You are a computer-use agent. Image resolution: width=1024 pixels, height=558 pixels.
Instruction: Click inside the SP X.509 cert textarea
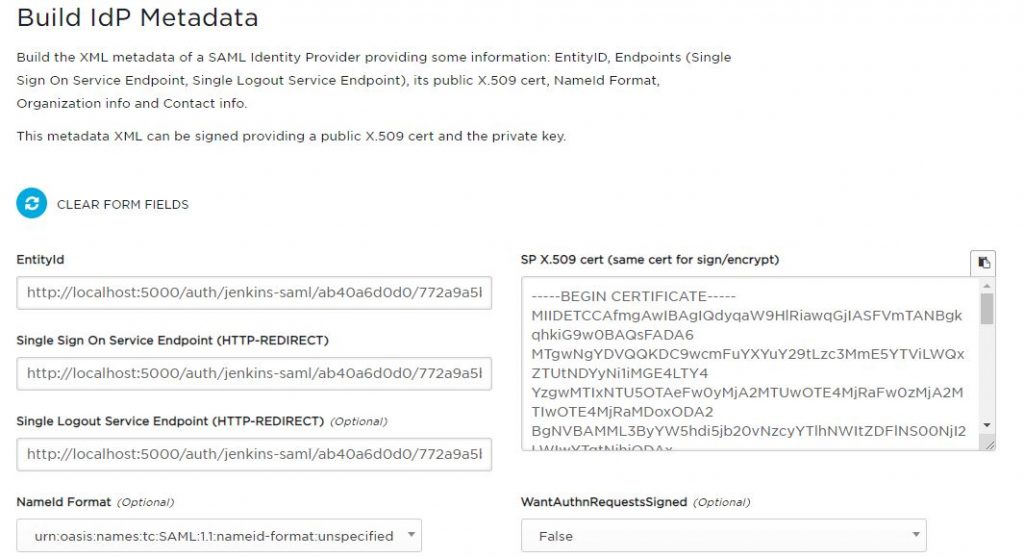(751, 363)
